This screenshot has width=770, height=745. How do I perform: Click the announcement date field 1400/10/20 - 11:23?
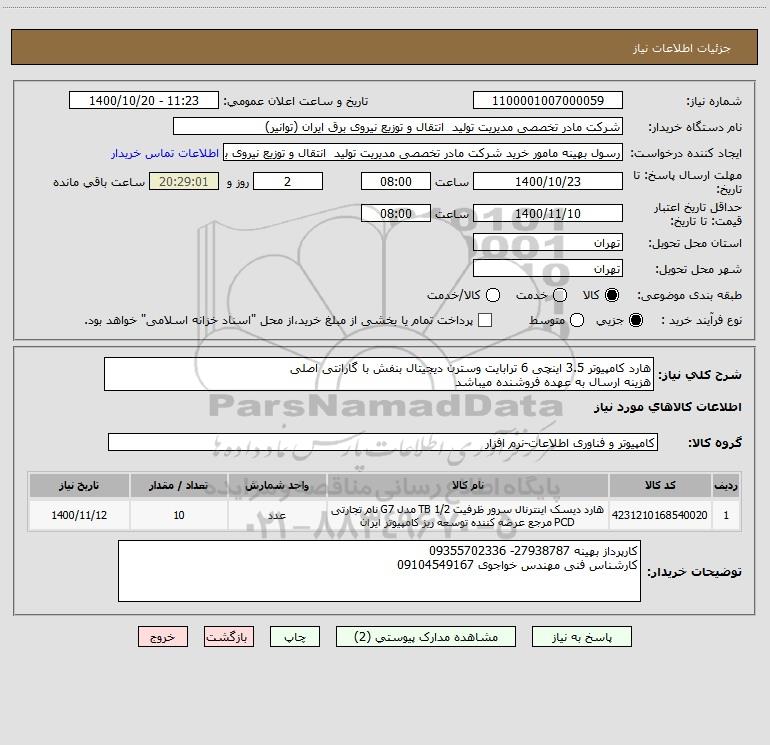(144, 100)
